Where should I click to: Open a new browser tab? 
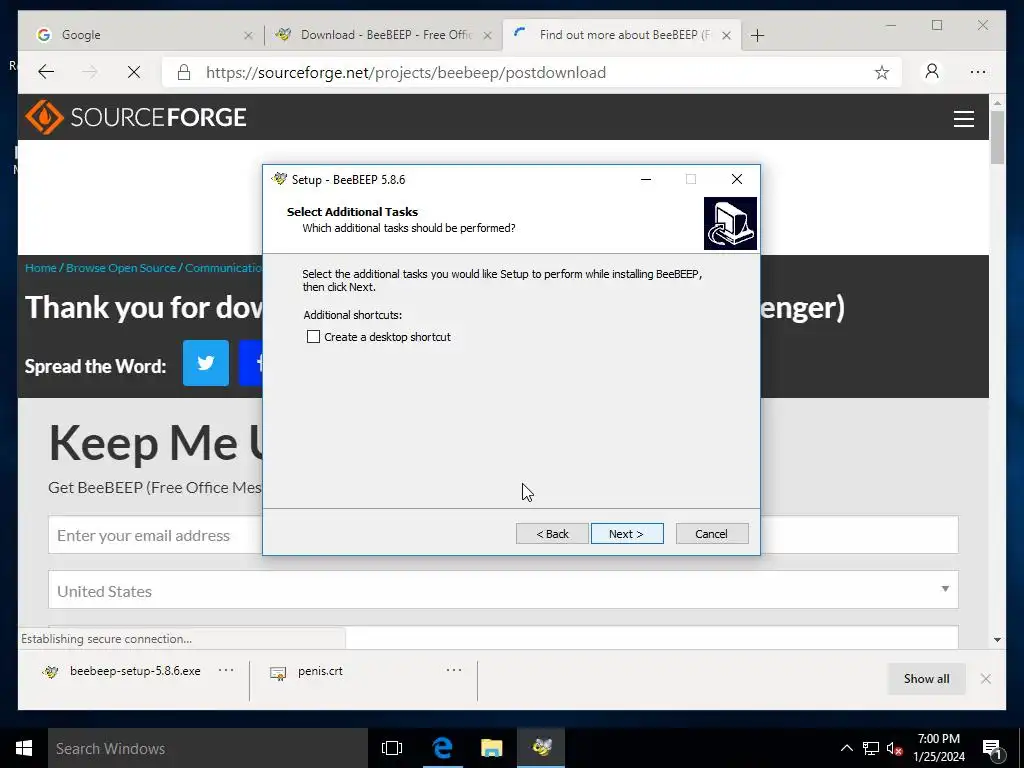[x=758, y=35]
